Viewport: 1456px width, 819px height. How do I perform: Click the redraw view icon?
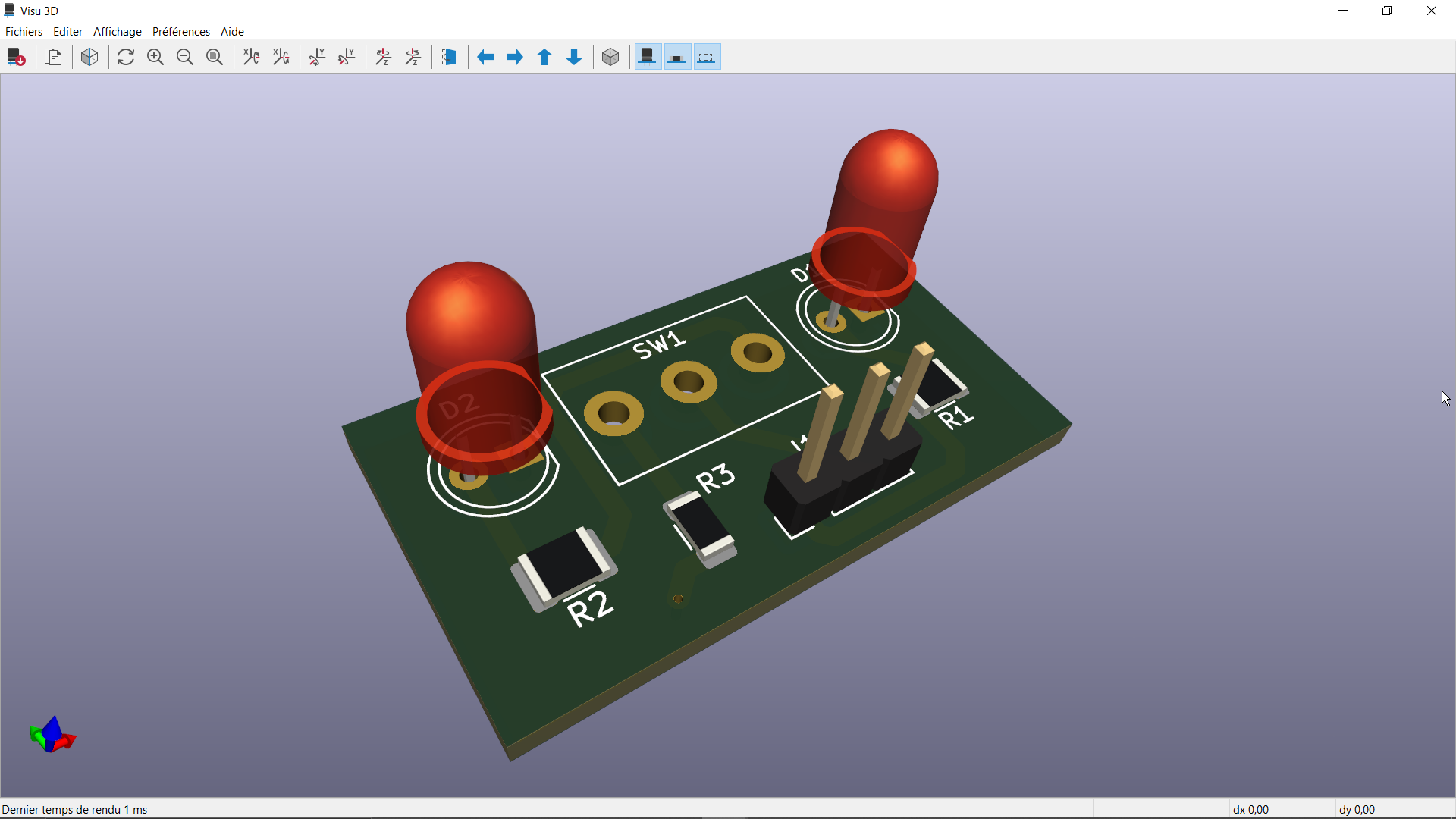[126, 57]
